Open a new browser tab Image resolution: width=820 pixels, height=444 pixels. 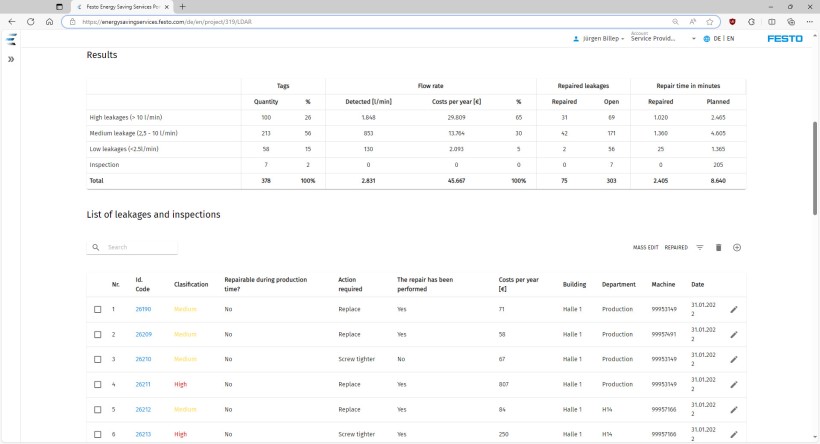(183, 7)
